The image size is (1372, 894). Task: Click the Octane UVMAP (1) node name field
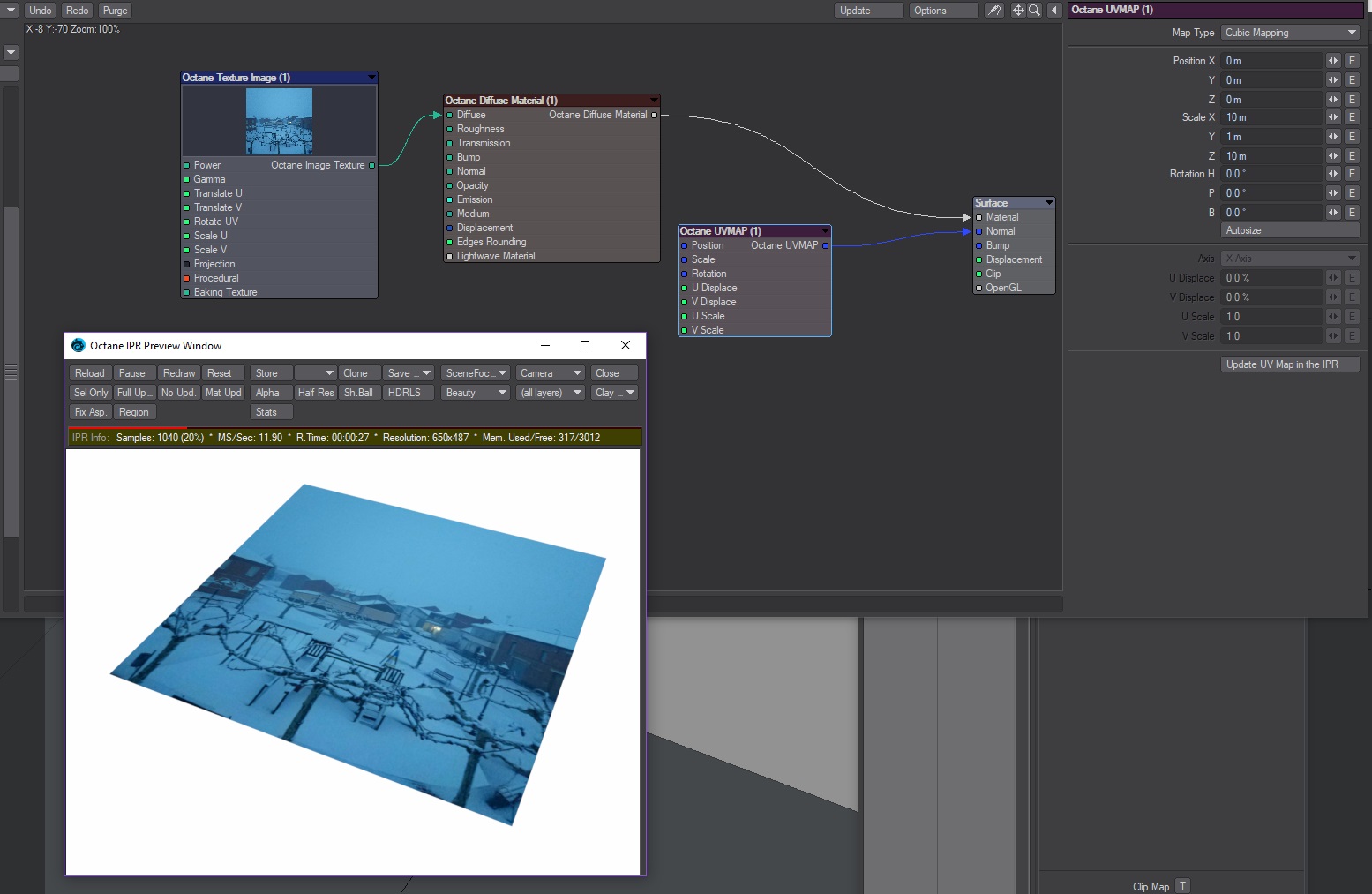1217,10
